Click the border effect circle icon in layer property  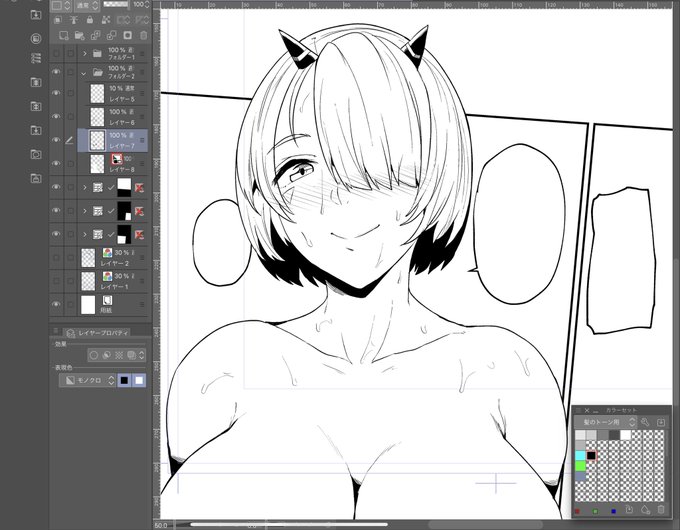click(x=94, y=355)
